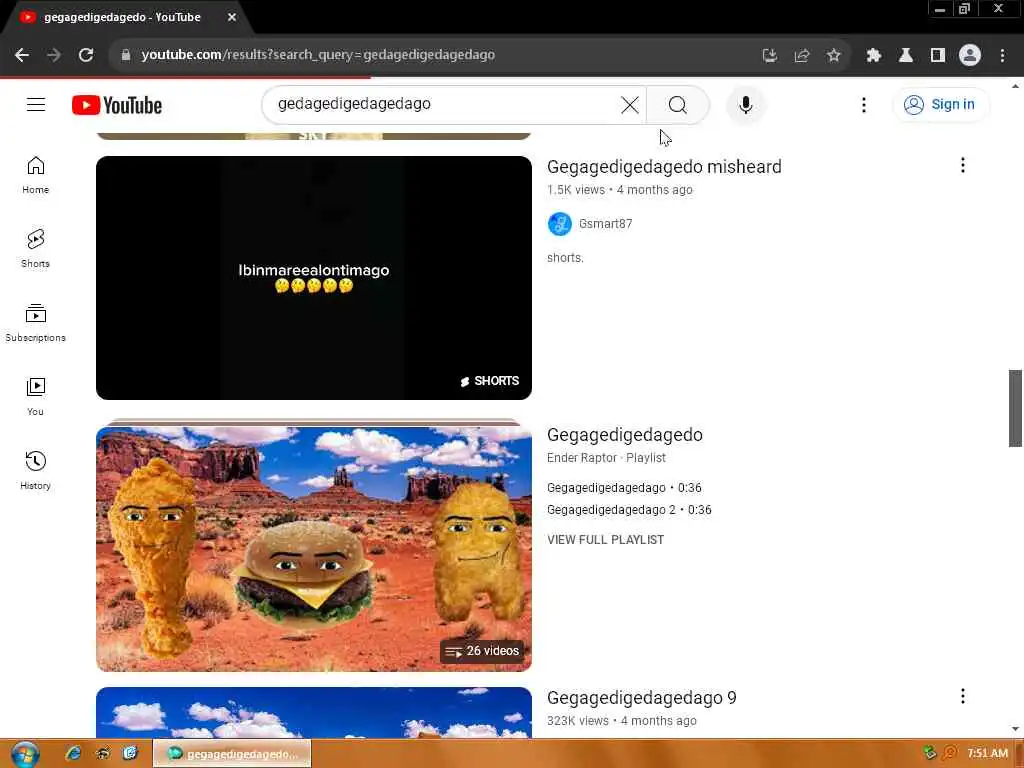Click the playlist title Gegagedigedagedo
Screen dimensions: 1024x768
pos(624,435)
